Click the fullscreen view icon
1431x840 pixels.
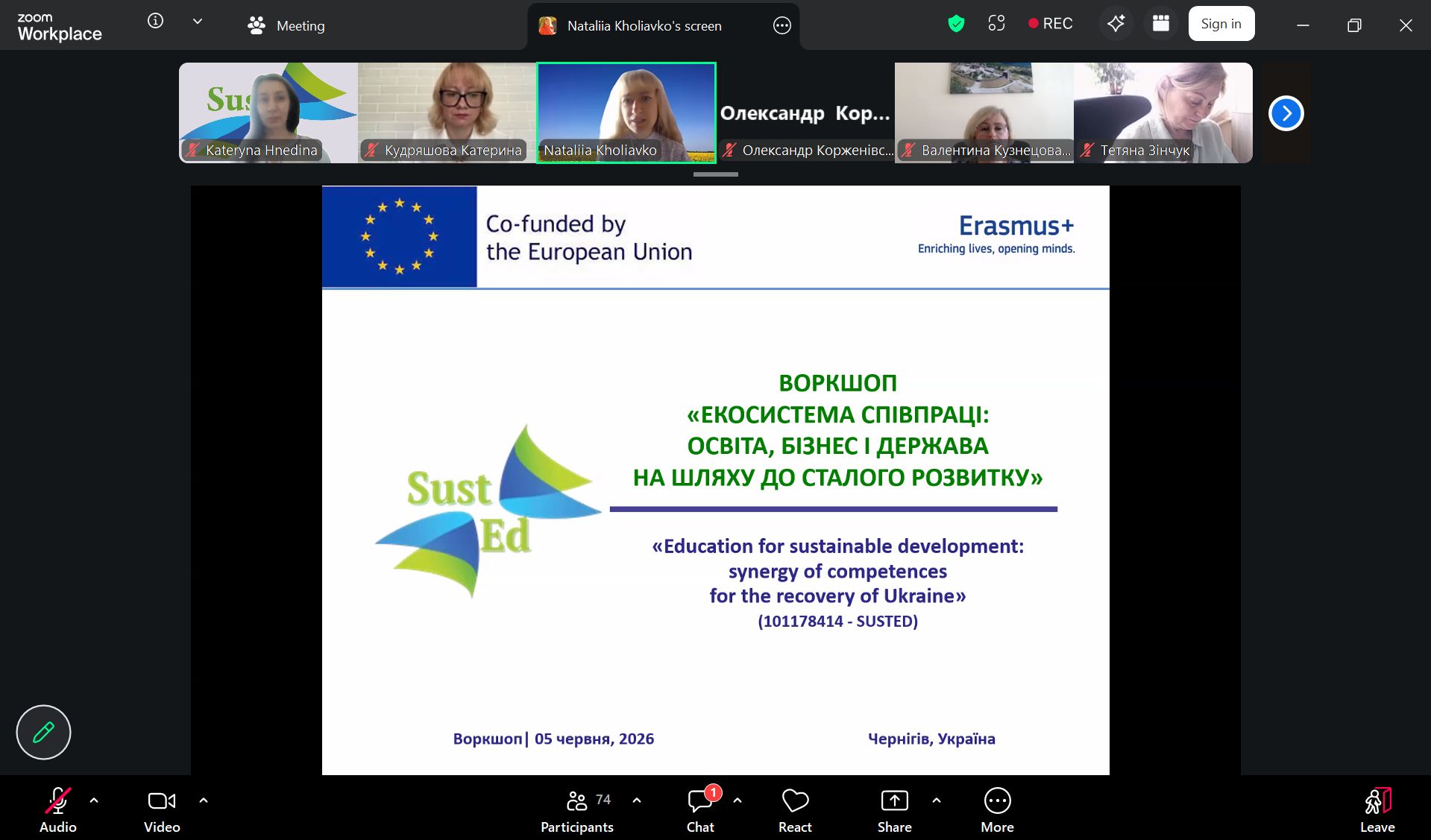[x=996, y=24]
